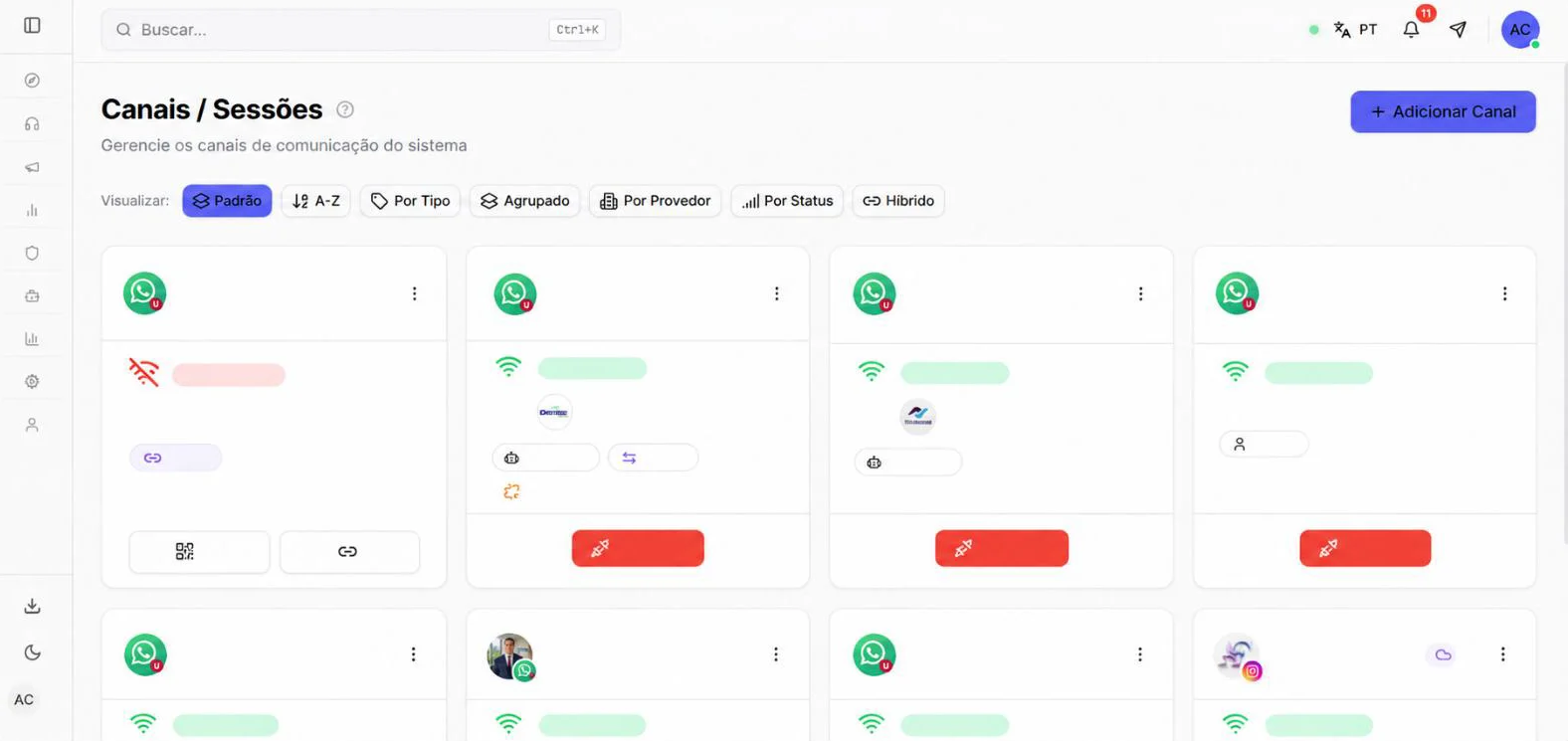Click the man's photo channel avatar
Viewport: 1568px width, 741px height.
(510, 656)
